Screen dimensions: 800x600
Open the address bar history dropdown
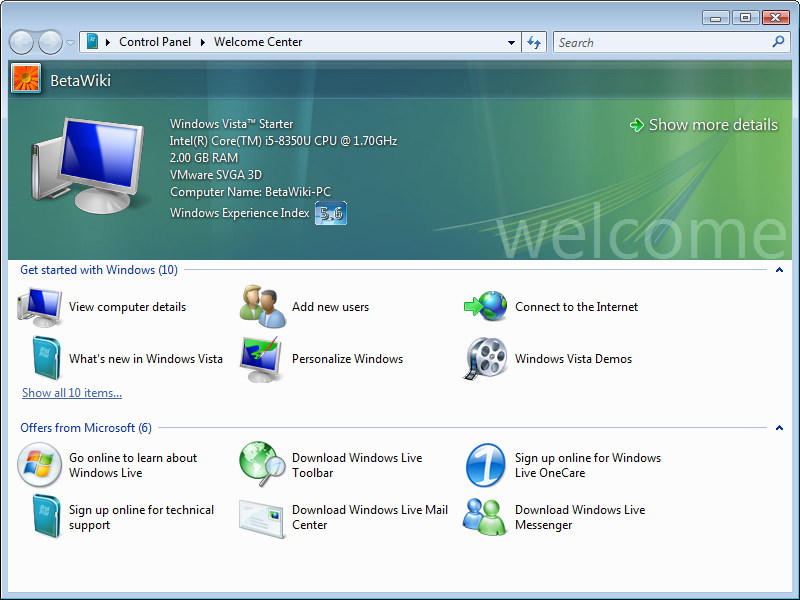tap(511, 43)
